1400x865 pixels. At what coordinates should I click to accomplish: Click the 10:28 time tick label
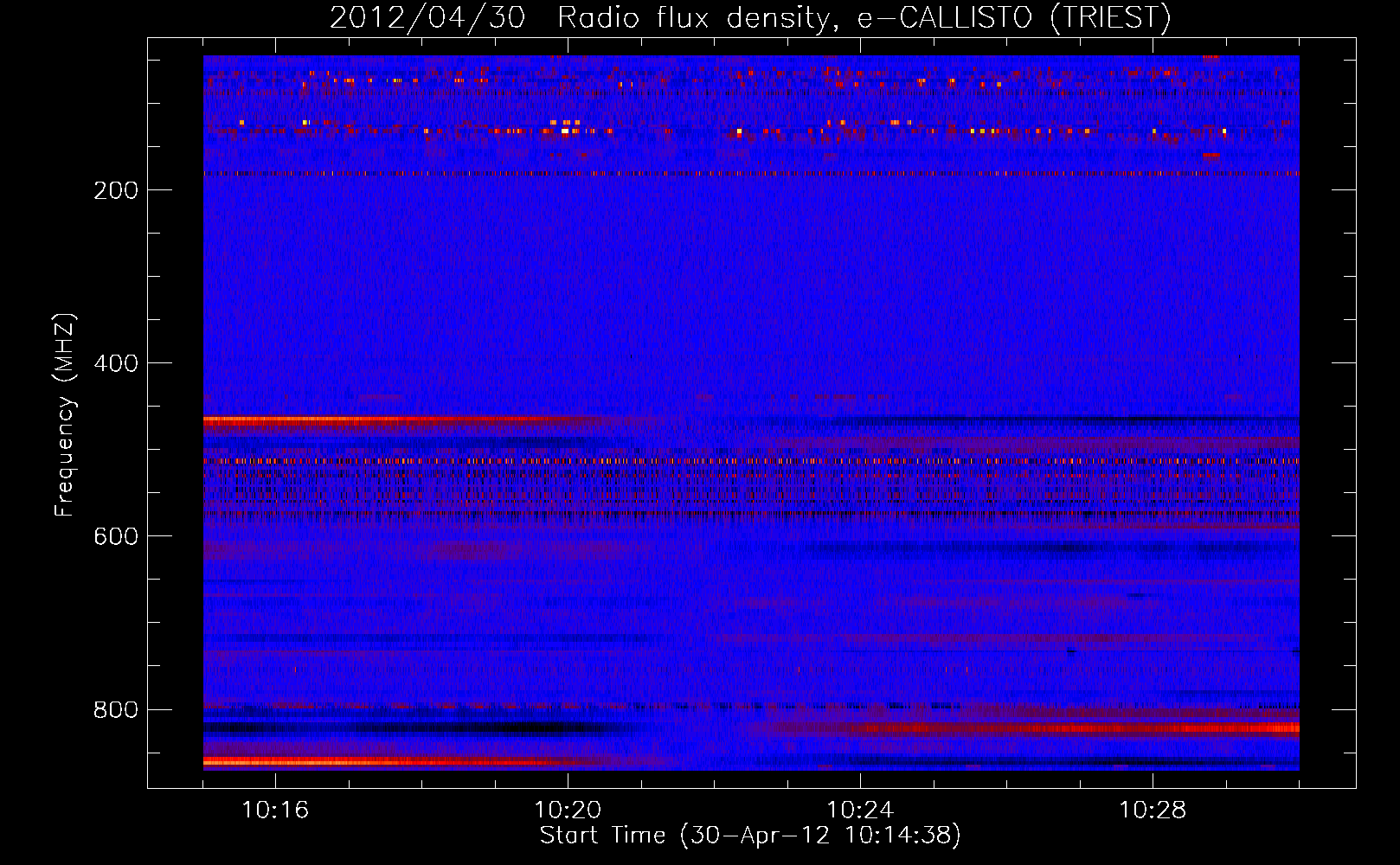coord(1153,811)
